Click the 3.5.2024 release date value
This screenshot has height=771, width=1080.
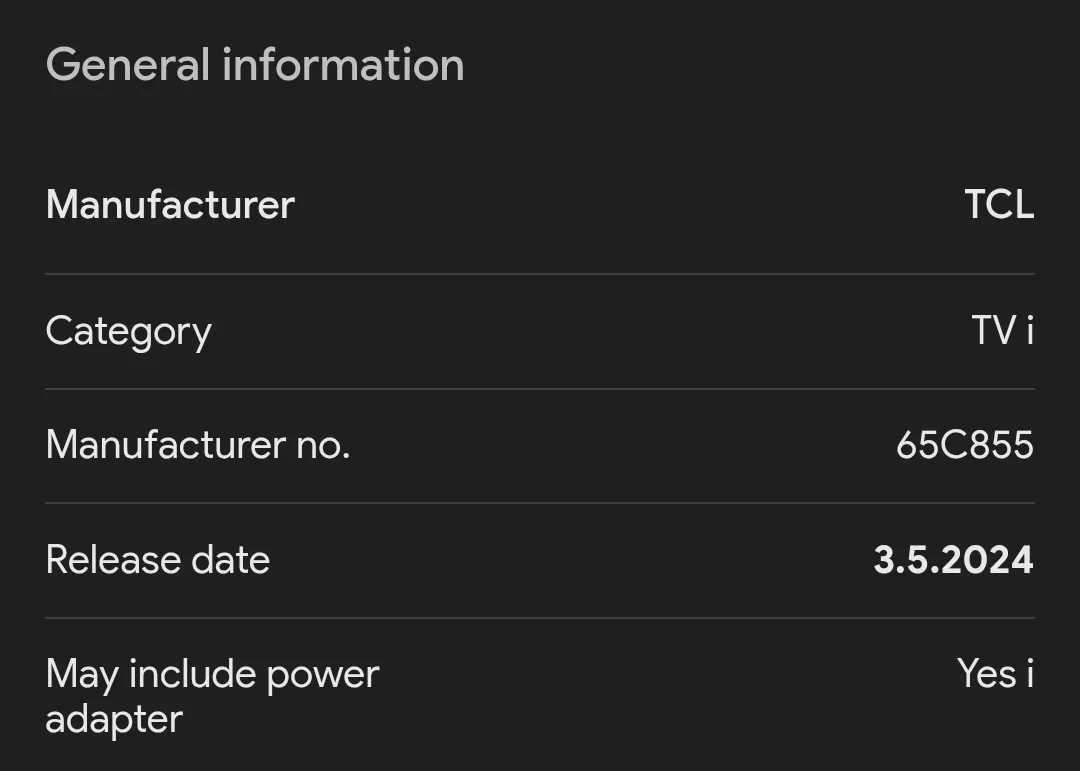[953, 560]
